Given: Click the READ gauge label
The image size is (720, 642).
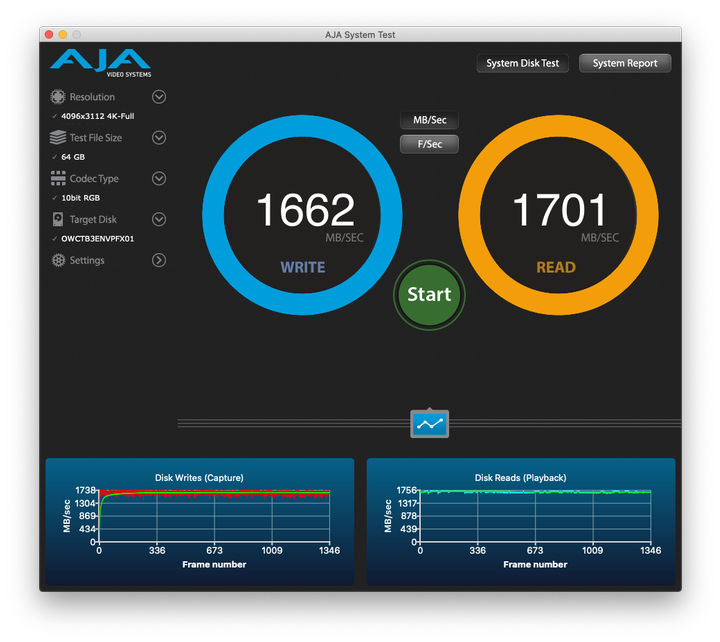Looking at the screenshot, I should [x=556, y=267].
